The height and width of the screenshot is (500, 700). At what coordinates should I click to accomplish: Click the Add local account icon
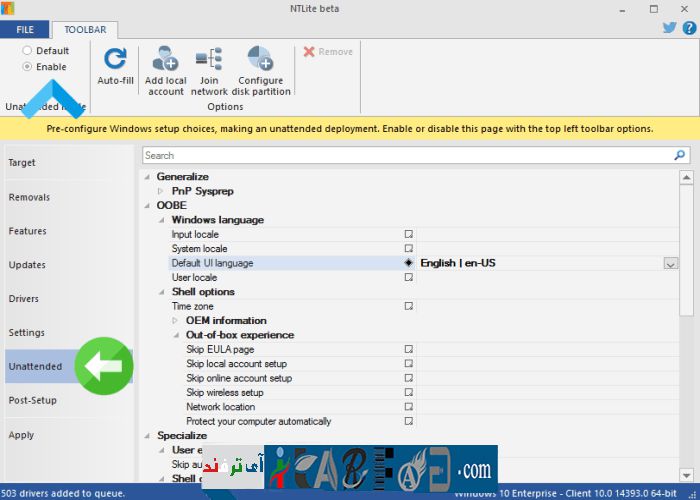(165, 59)
